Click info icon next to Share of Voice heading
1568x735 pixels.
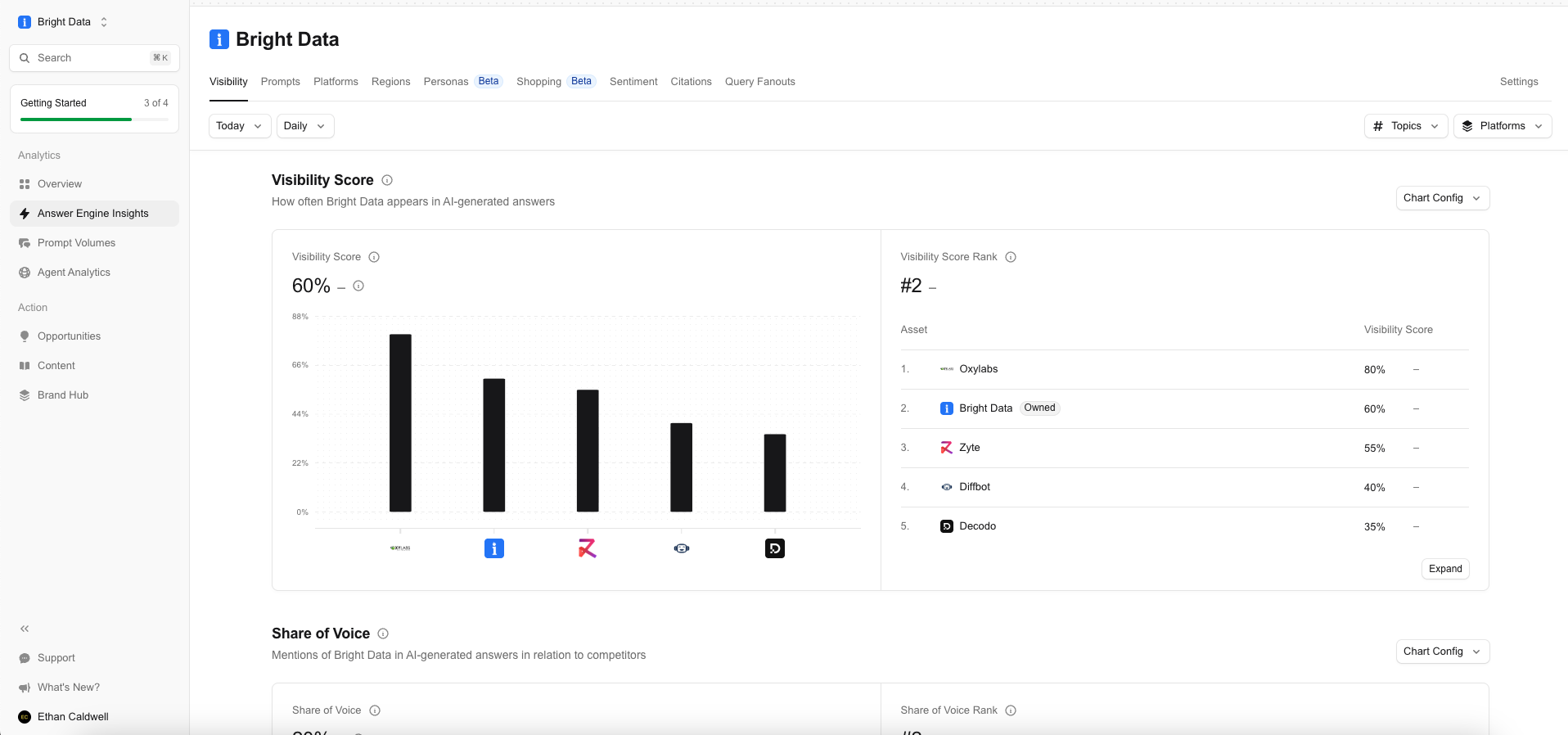383,634
